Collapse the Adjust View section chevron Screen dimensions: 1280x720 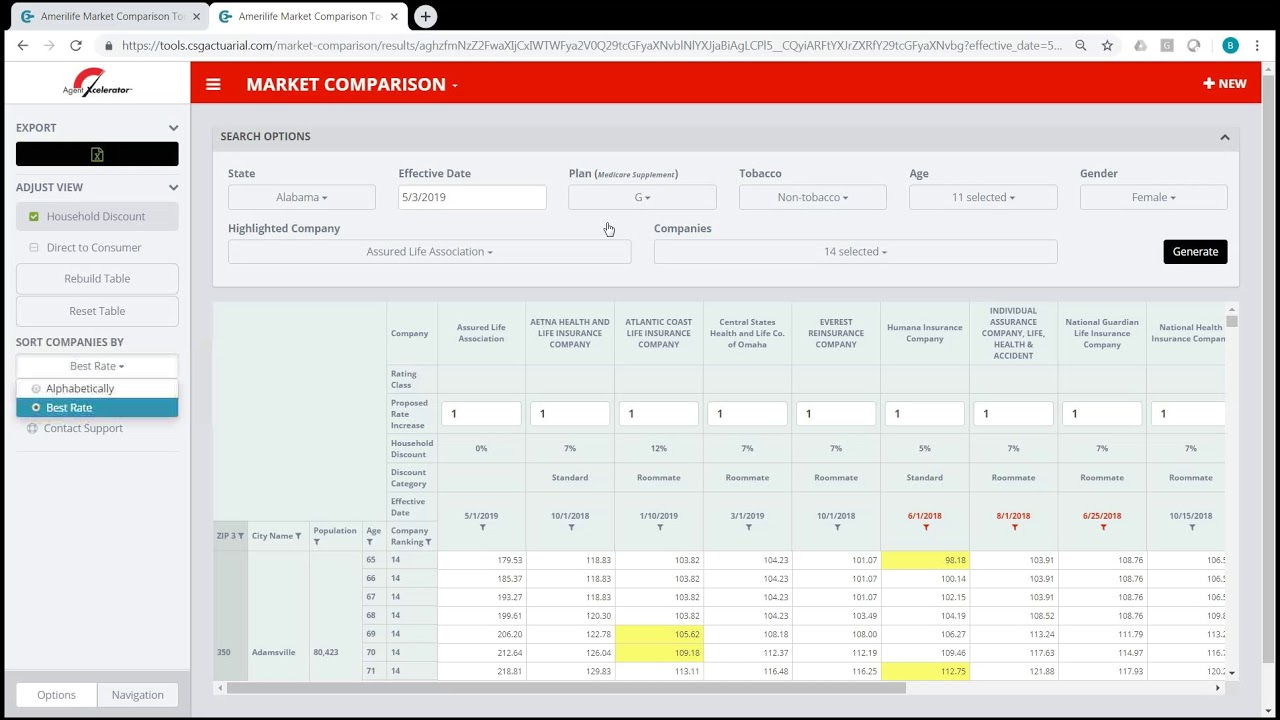[x=173, y=187]
